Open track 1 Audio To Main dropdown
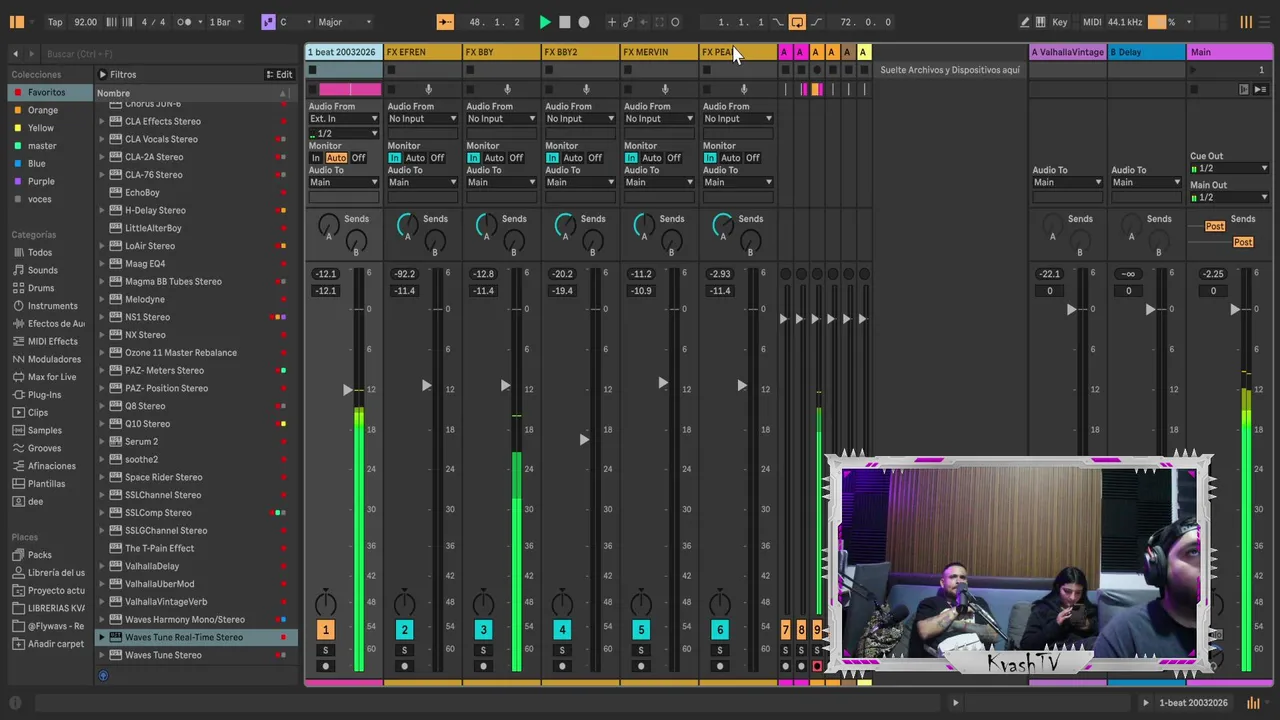 click(344, 182)
